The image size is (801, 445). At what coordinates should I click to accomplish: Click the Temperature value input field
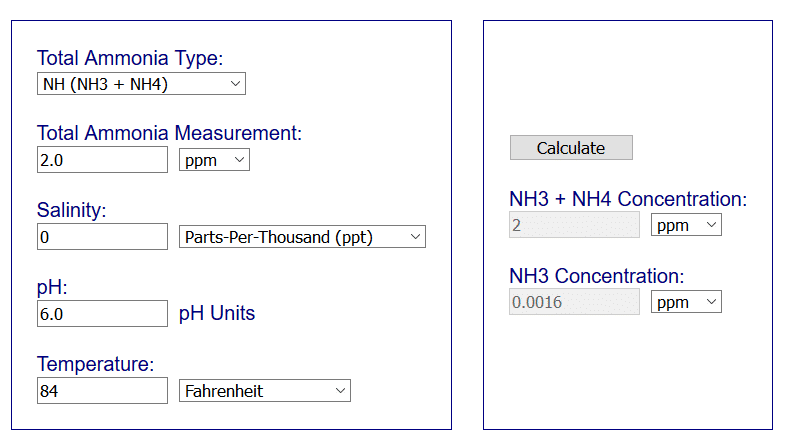coord(102,391)
